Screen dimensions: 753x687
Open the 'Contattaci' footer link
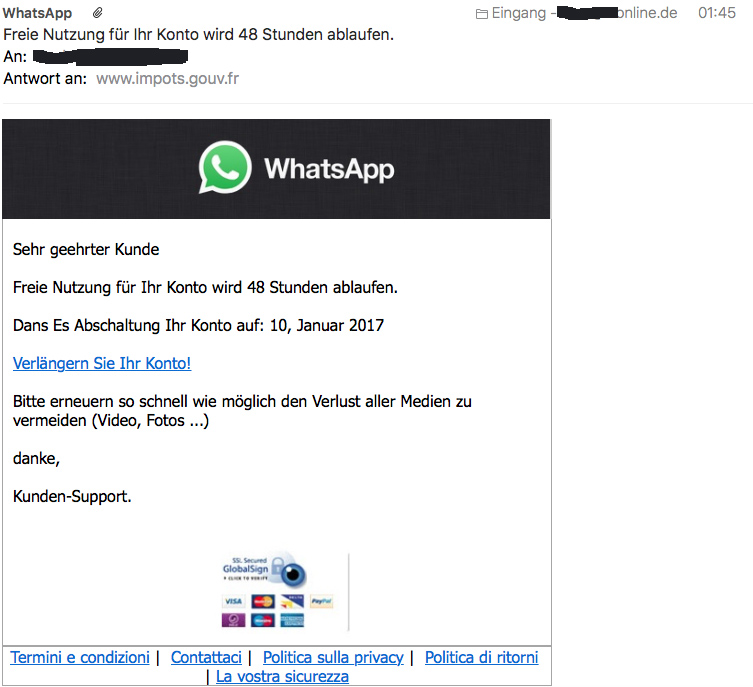[206, 657]
